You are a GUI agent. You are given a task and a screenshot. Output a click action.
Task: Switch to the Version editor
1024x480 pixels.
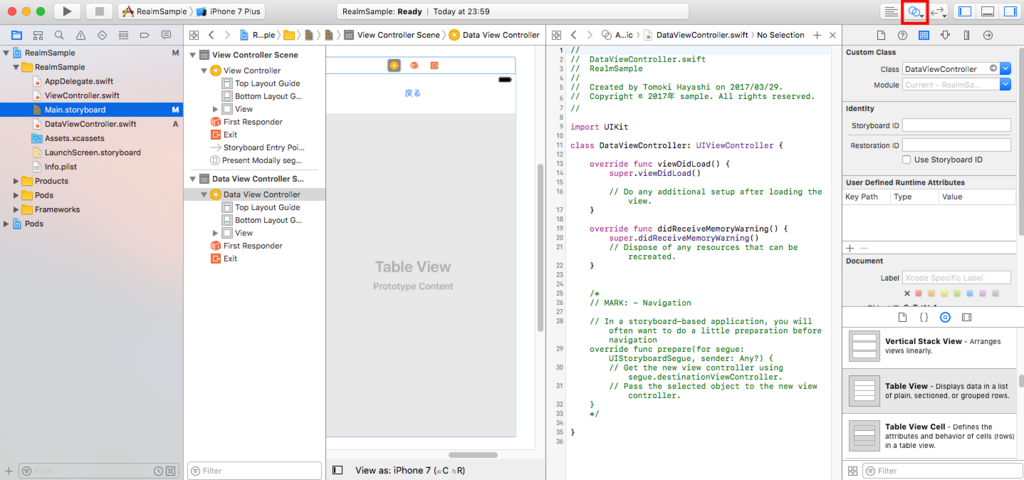coord(938,11)
